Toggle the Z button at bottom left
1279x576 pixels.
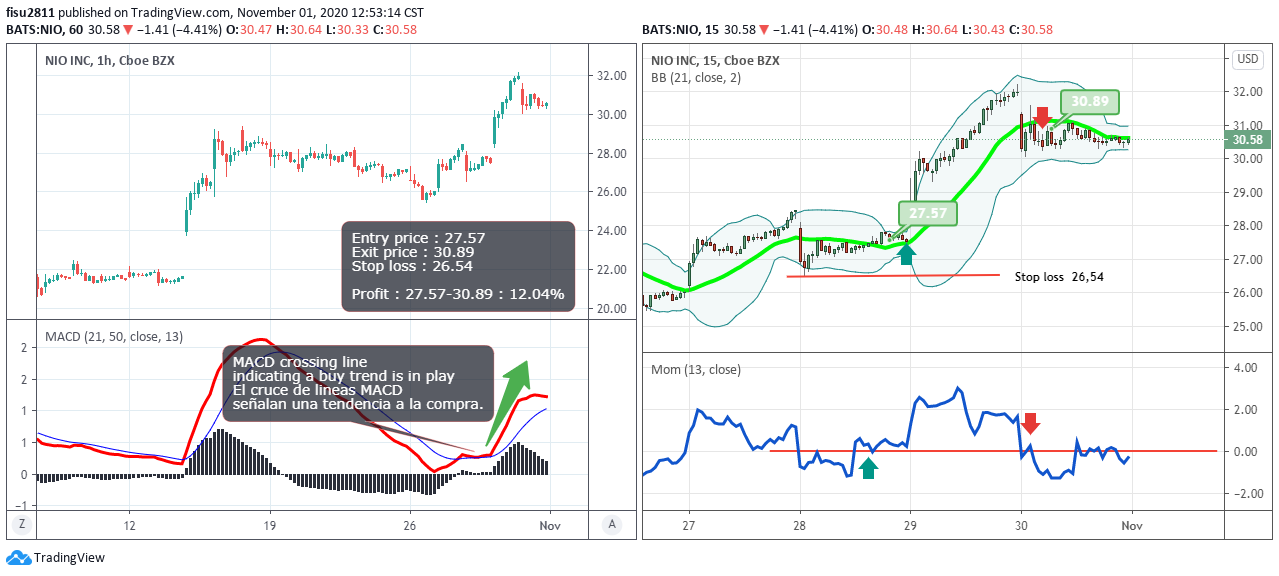pyautogui.click(x=20, y=525)
